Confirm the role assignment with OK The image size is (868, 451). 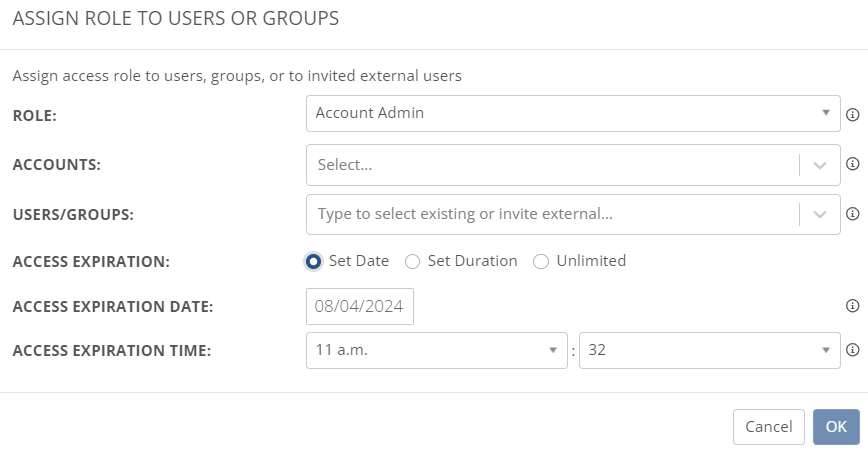[836, 427]
